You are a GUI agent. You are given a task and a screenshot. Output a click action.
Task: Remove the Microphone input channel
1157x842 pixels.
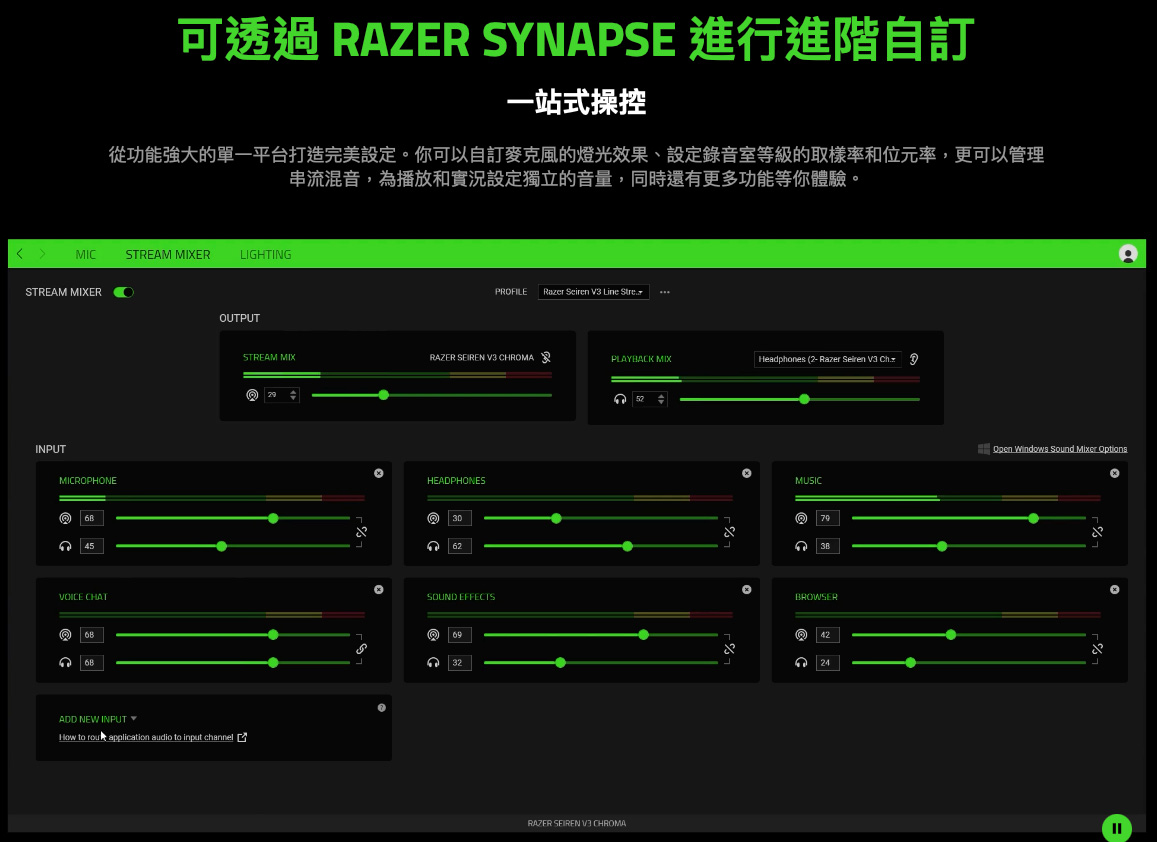(x=379, y=473)
